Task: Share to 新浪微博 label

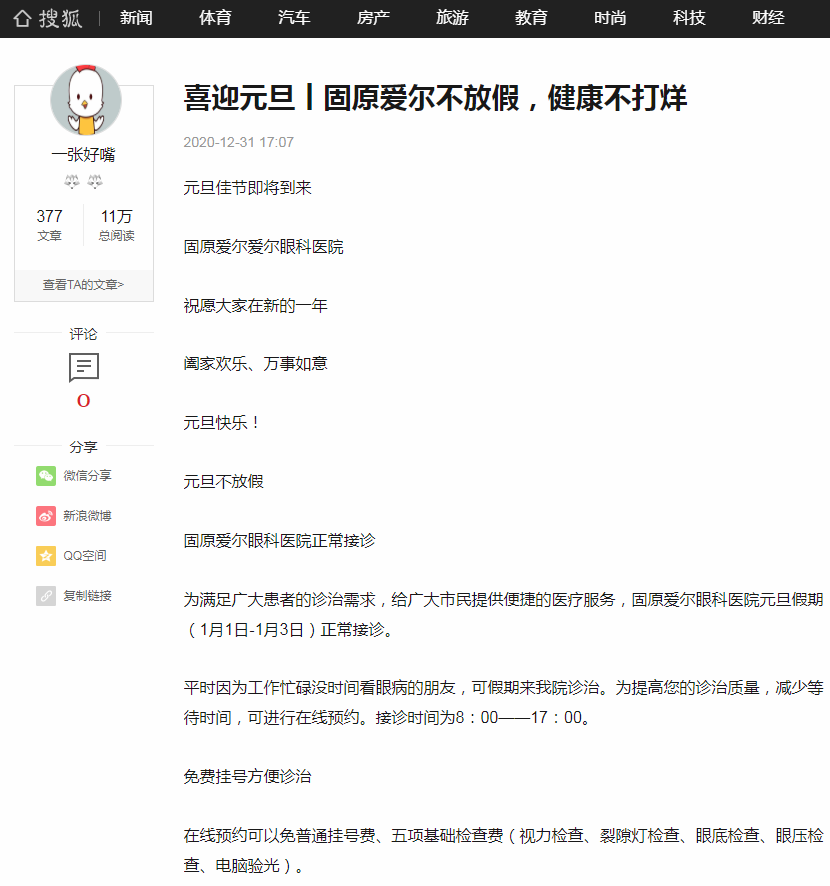Action: pos(87,516)
